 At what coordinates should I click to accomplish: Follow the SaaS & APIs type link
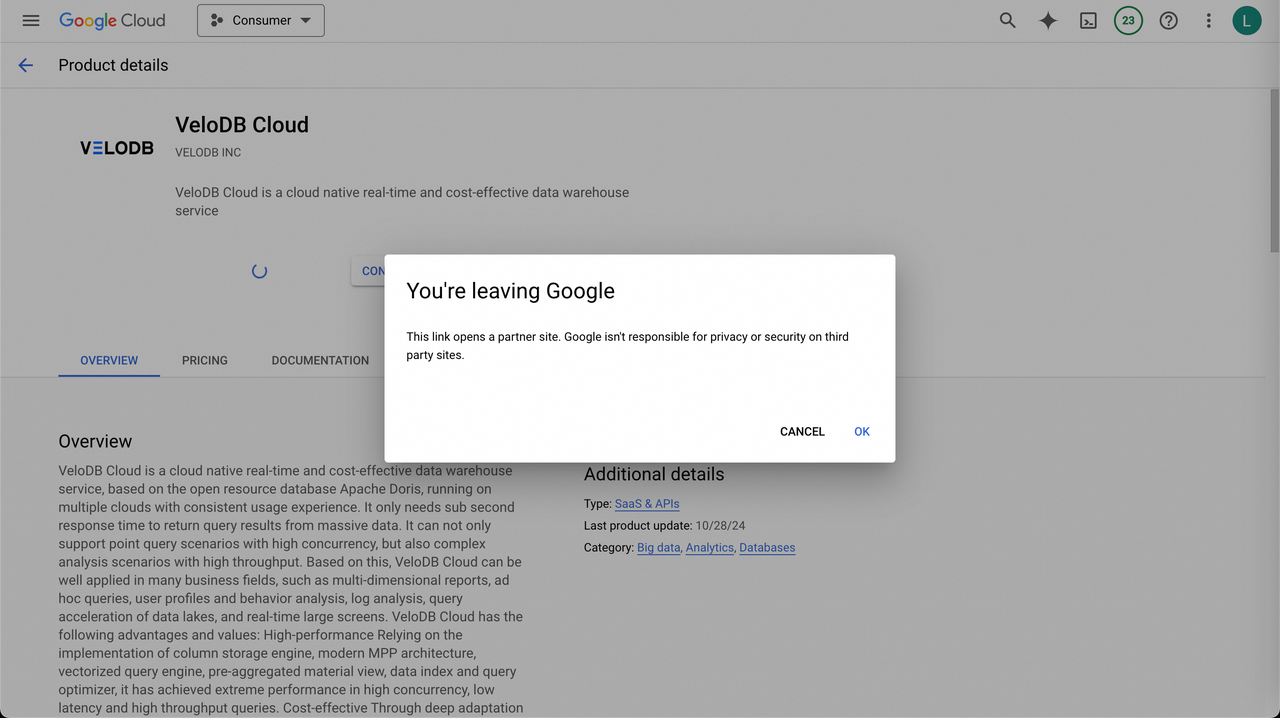click(x=646, y=504)
